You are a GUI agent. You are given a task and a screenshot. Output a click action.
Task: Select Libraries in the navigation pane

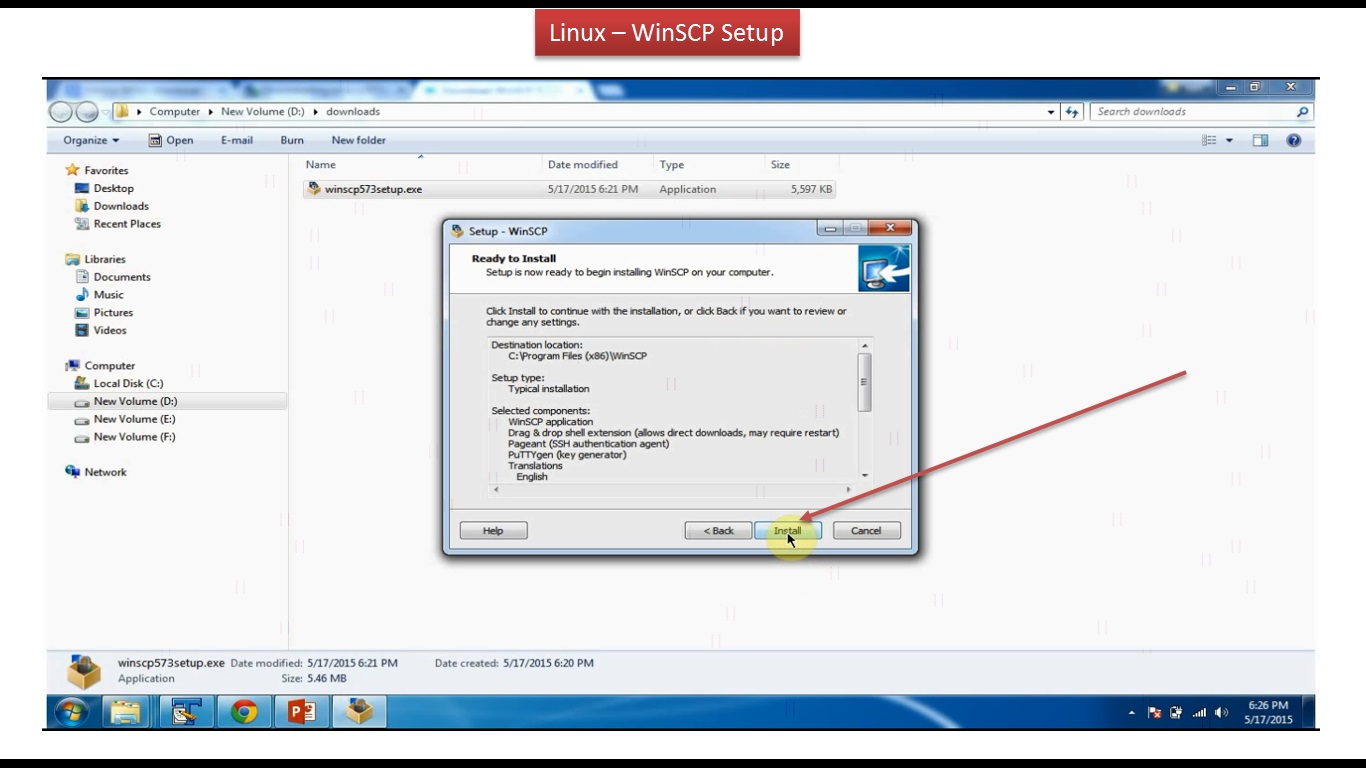tap(105, 259)
